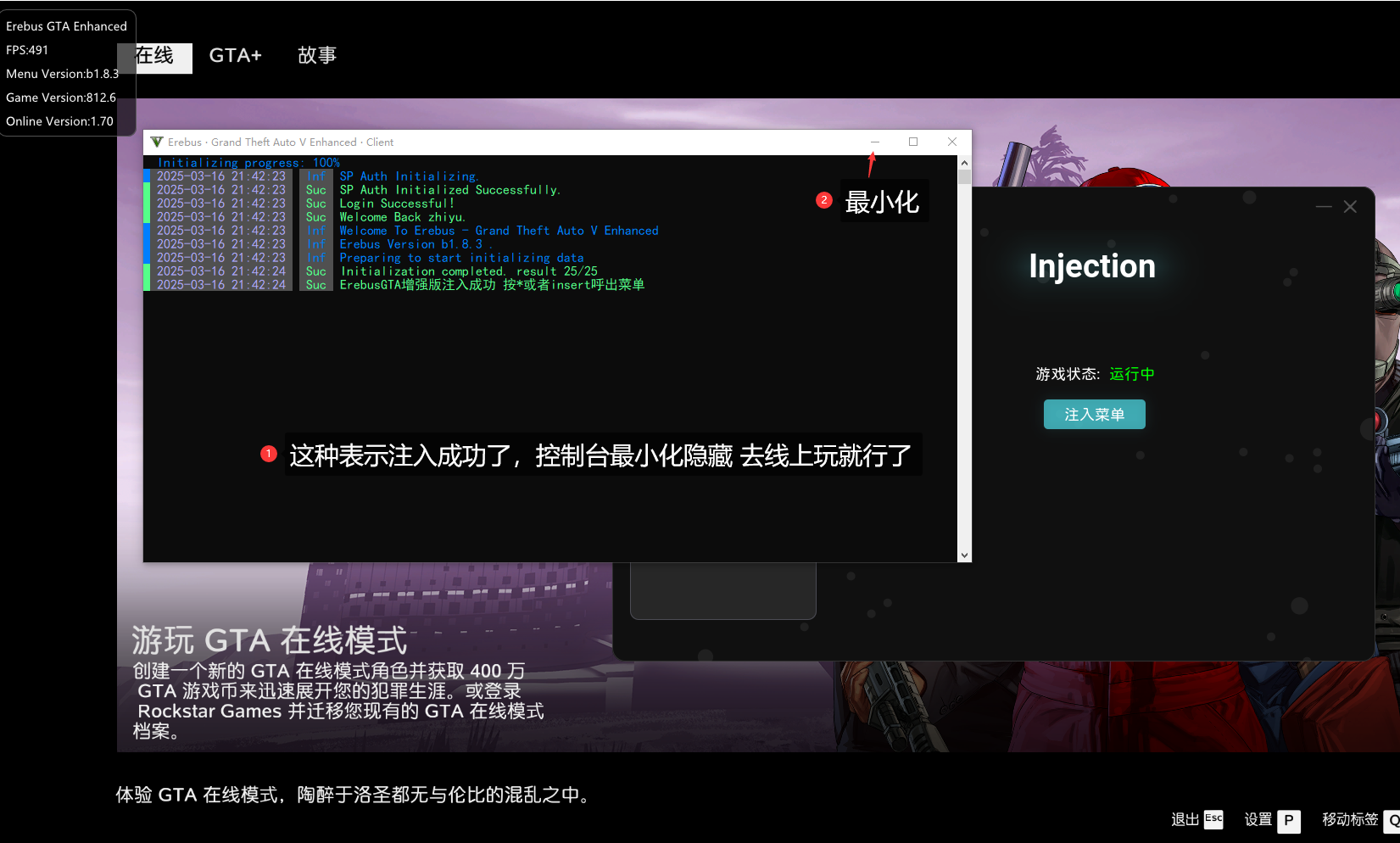Close the Injection panel

coord(1351,207)
